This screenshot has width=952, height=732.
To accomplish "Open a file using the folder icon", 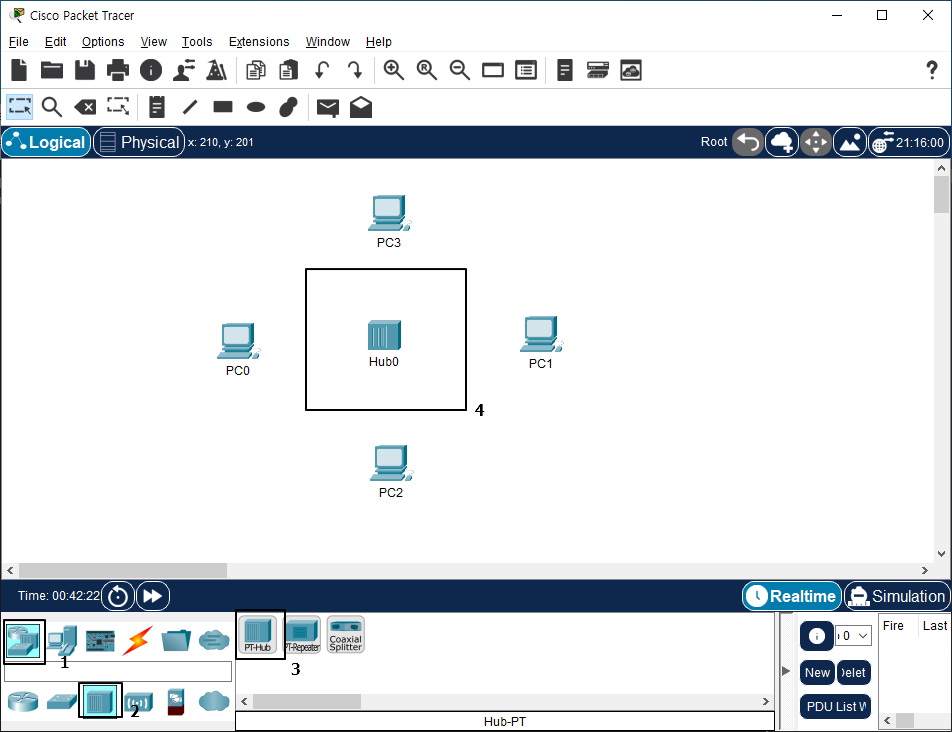I will click(52, 70).
